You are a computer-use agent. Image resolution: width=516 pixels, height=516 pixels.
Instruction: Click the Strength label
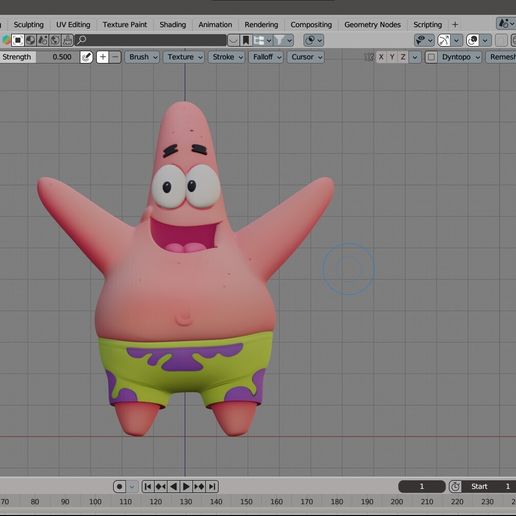pyautogui.click(x=17, y=57)
